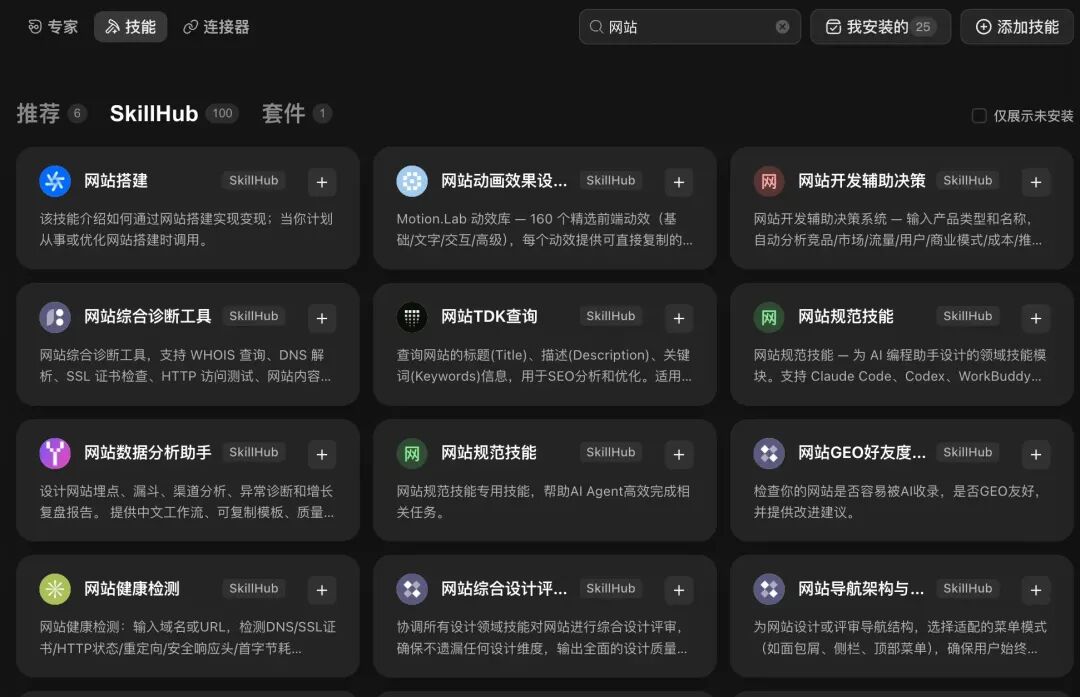The width and height of the screenshot is (1080, 697).
Task: Open the 连接器 tab
Action: pos(216,27)
